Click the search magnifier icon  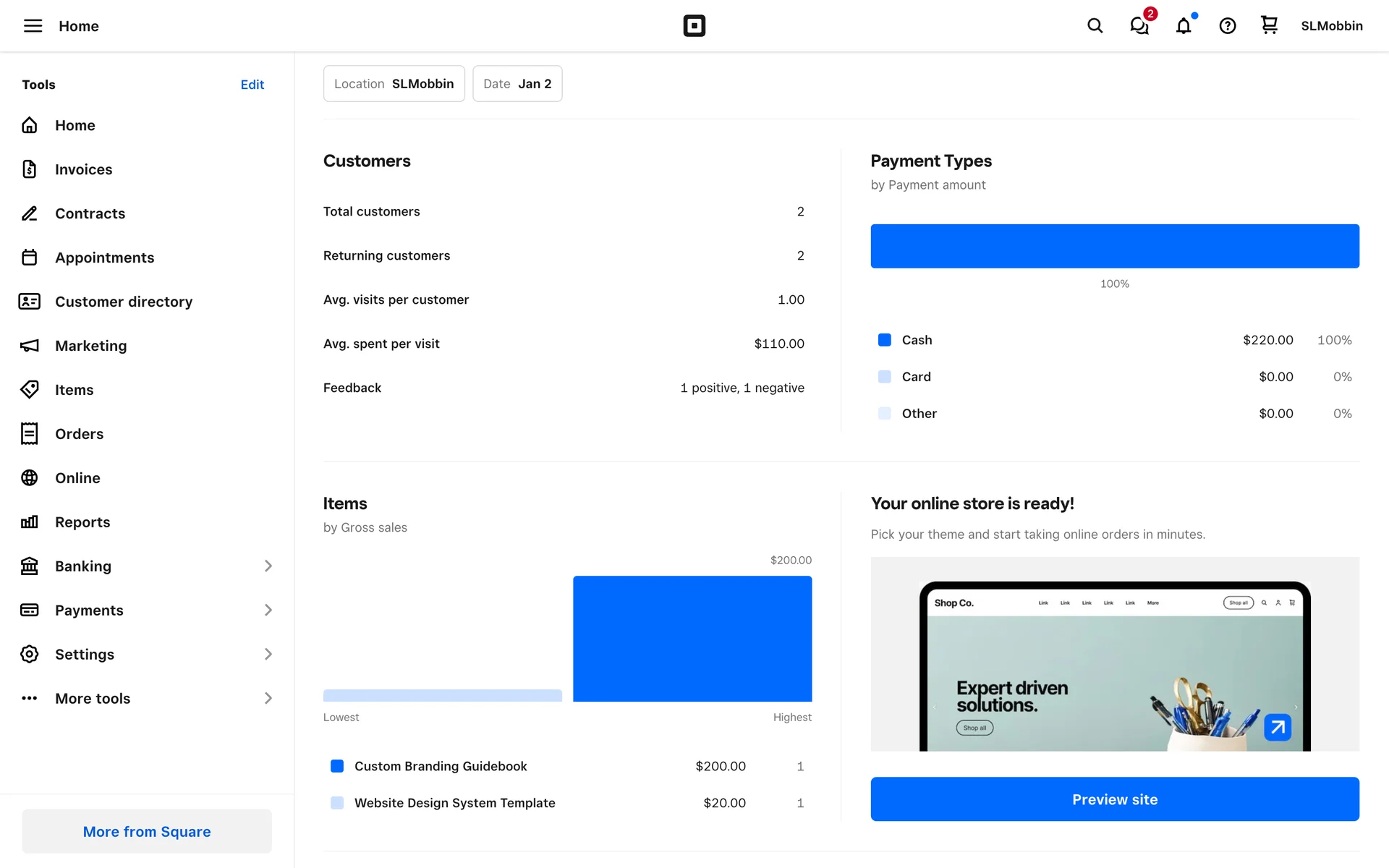click(1095, 26)
